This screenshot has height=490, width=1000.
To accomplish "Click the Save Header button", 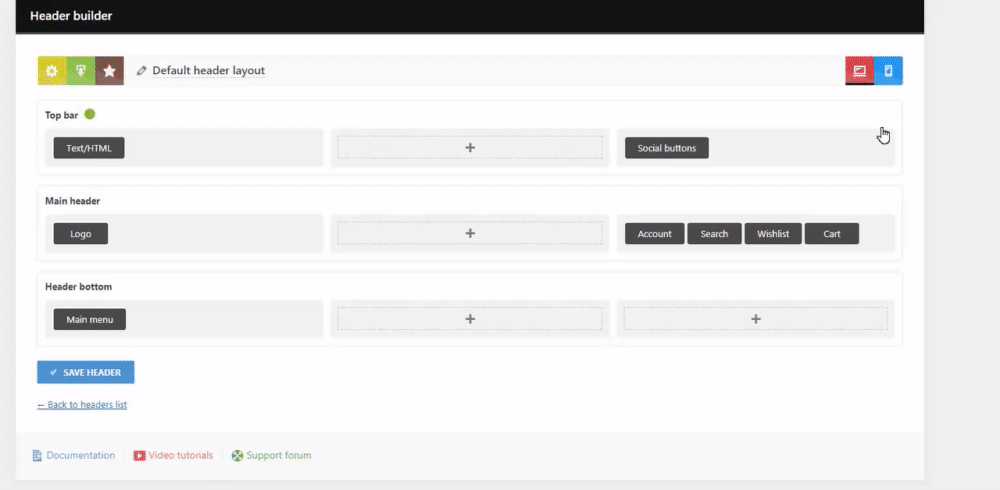I will [x=85, y=372].
